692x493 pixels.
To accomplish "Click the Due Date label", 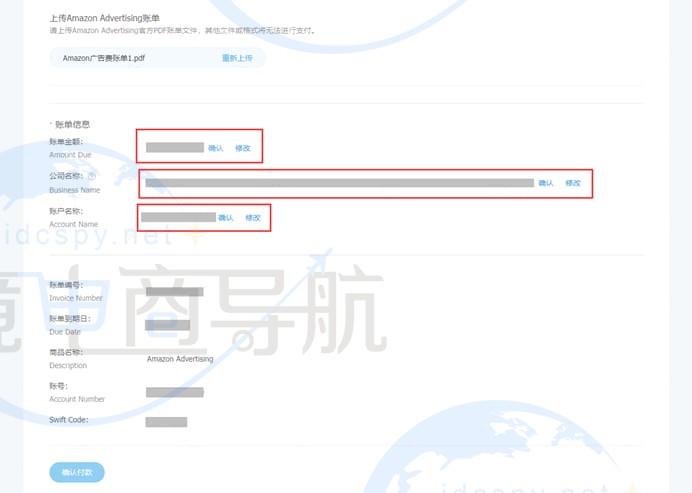I will click(65, 331).
